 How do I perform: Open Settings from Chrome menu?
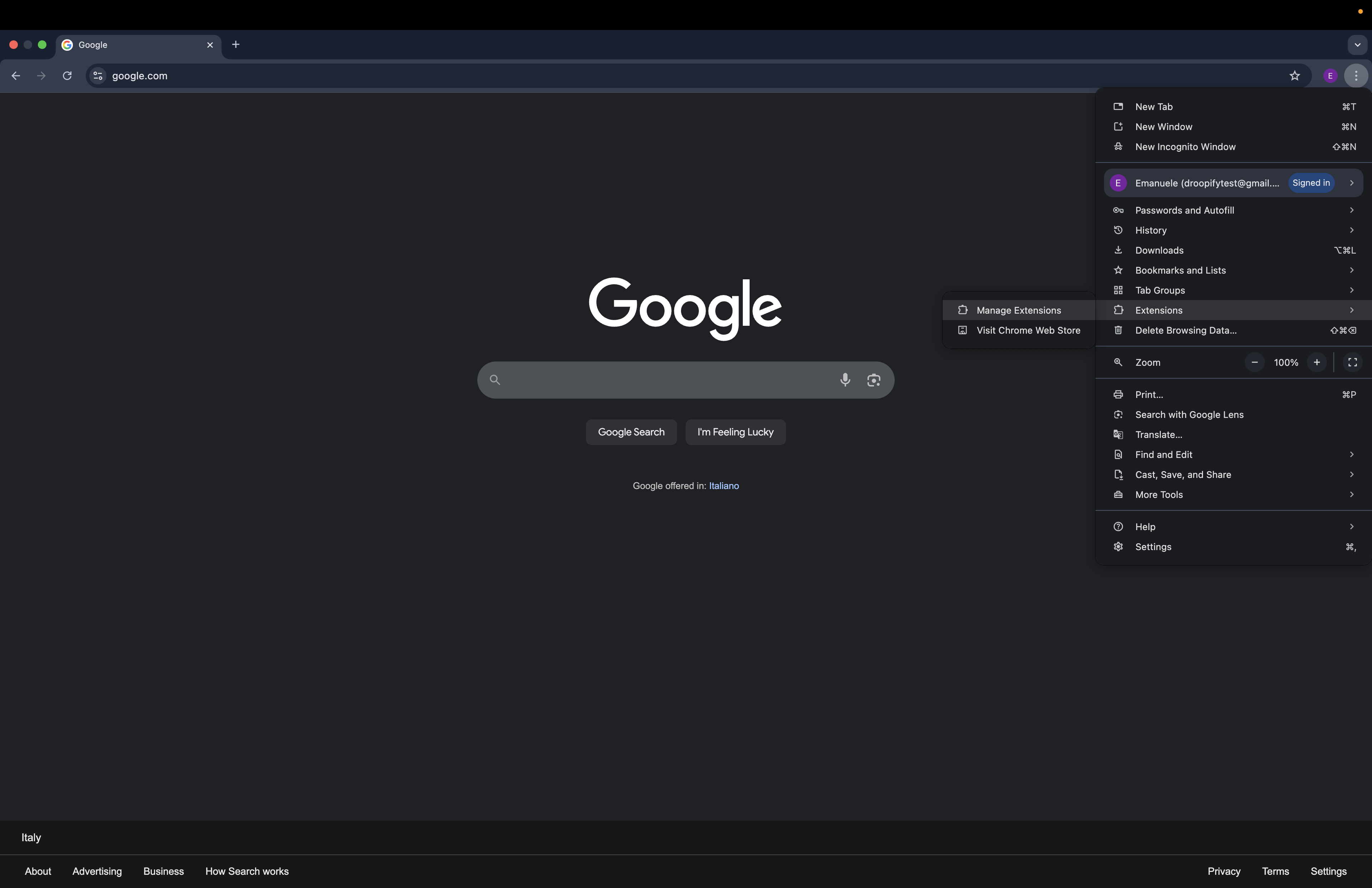point(1234,547)
